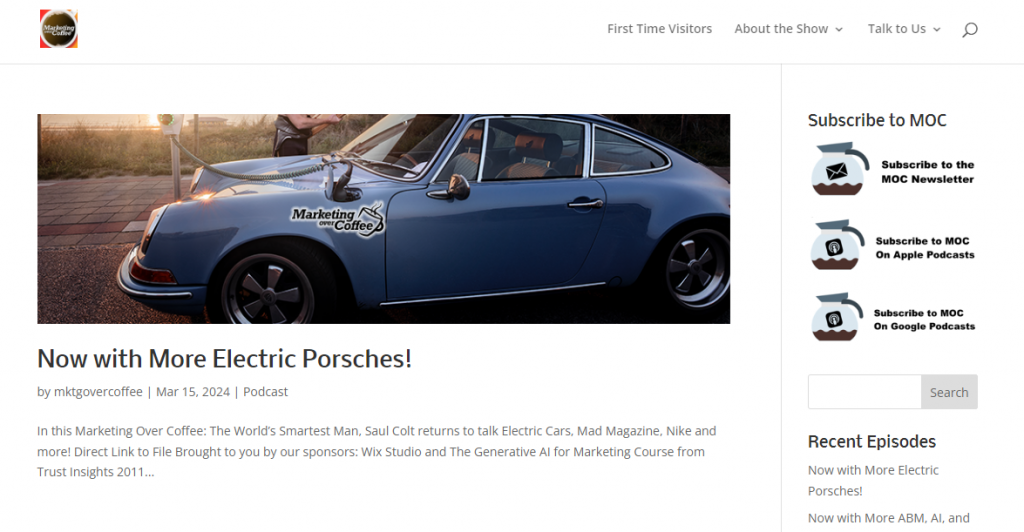The height and width of the screenshot is (532, 1024).
Task: Click the newsletter coffee pot envelope icon
Action: (x=839, y=169)
